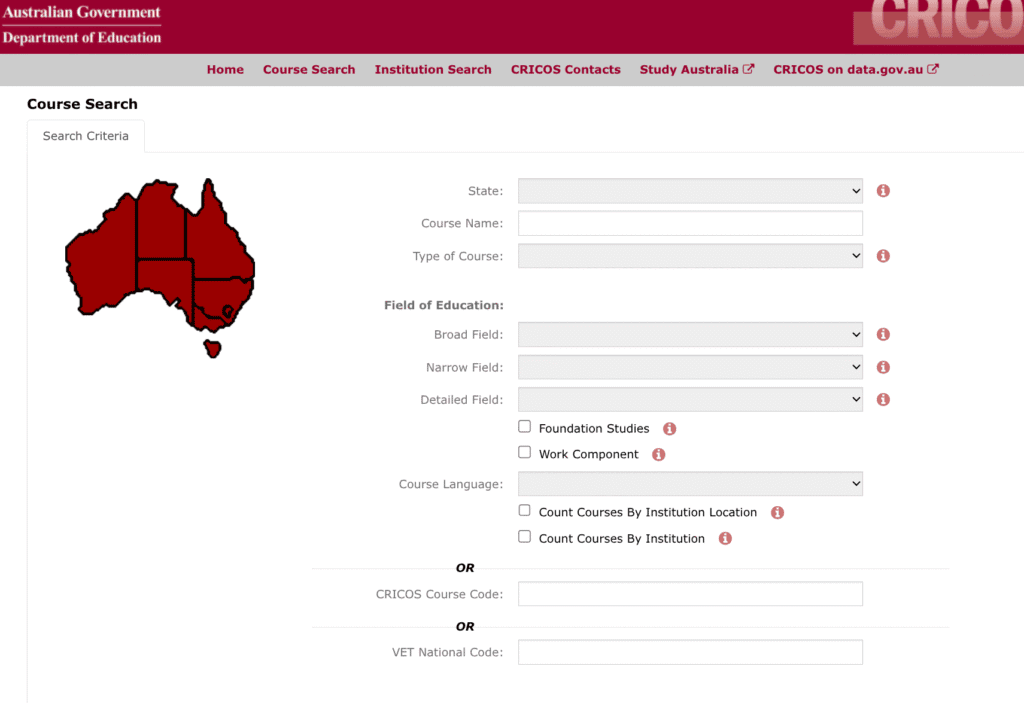Expand the Narrow Field dropdown

[x=690, y=367]
